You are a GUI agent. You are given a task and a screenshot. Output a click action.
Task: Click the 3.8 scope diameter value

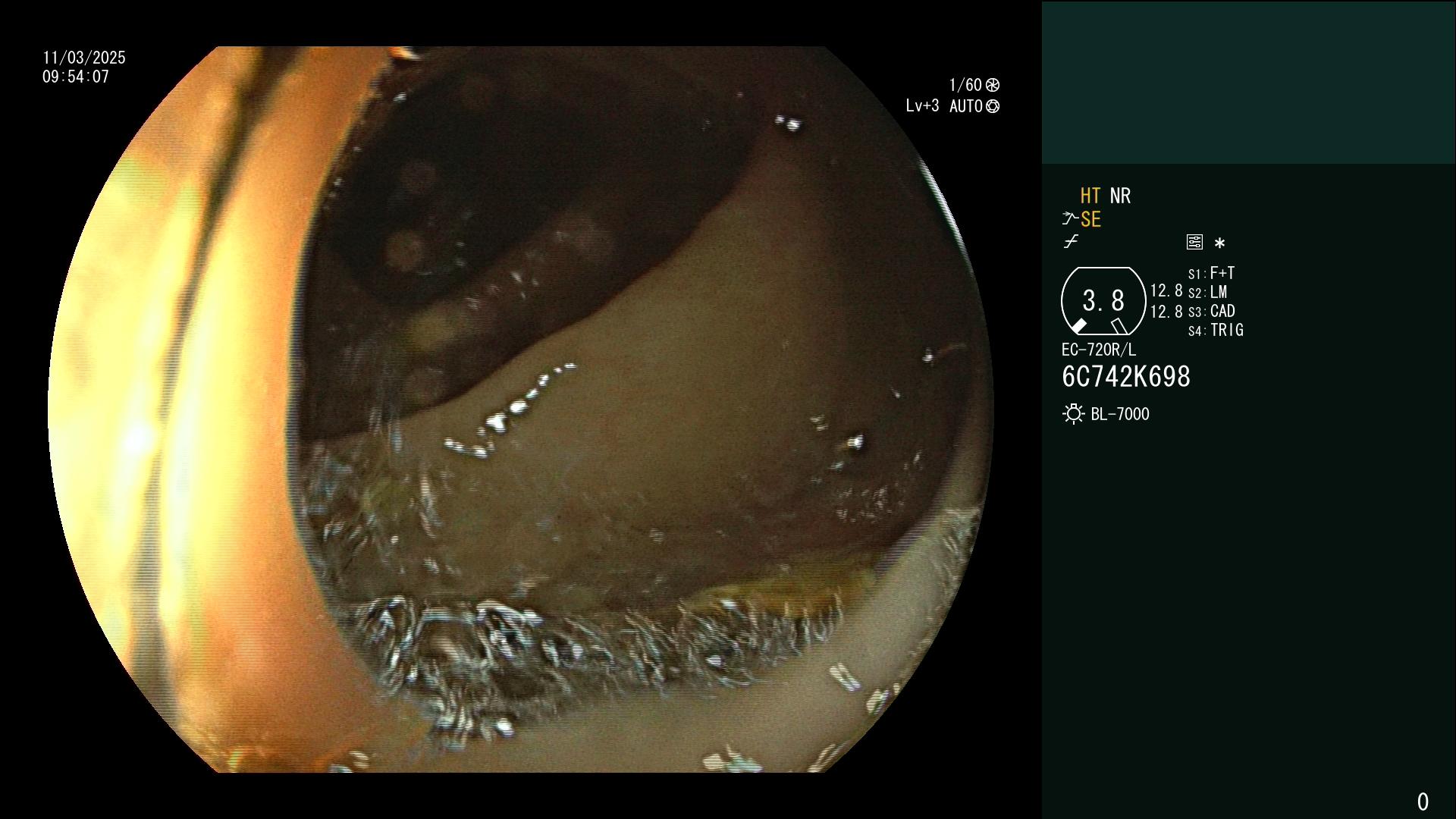click(x=1103, y=301)
